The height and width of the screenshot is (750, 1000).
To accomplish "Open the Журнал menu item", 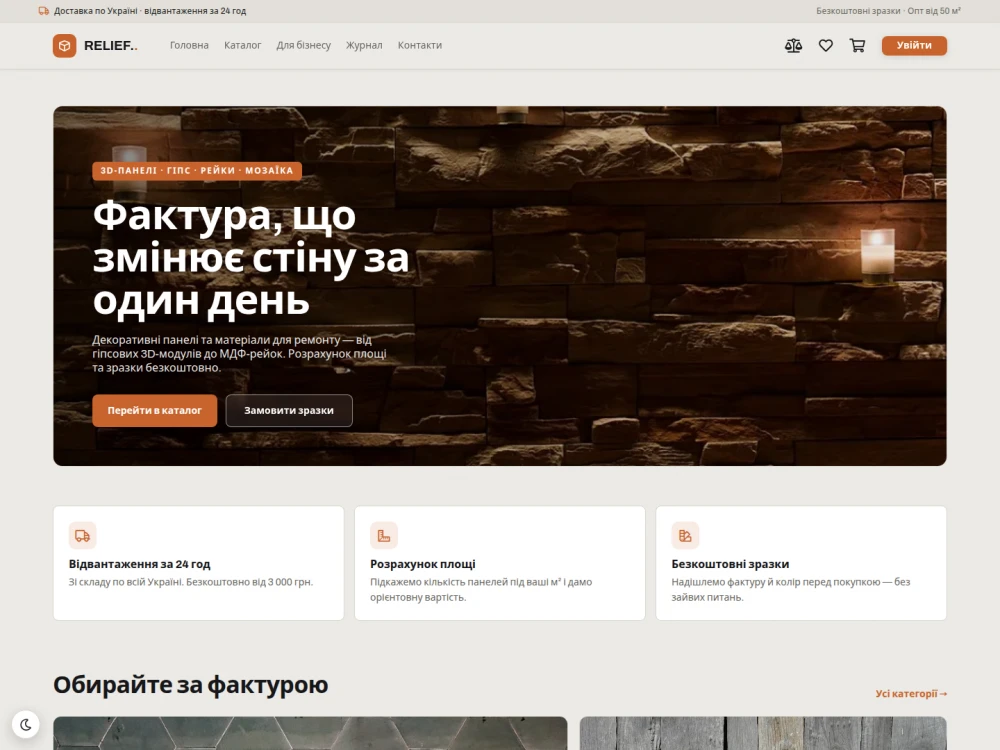I will click(364, 45).
